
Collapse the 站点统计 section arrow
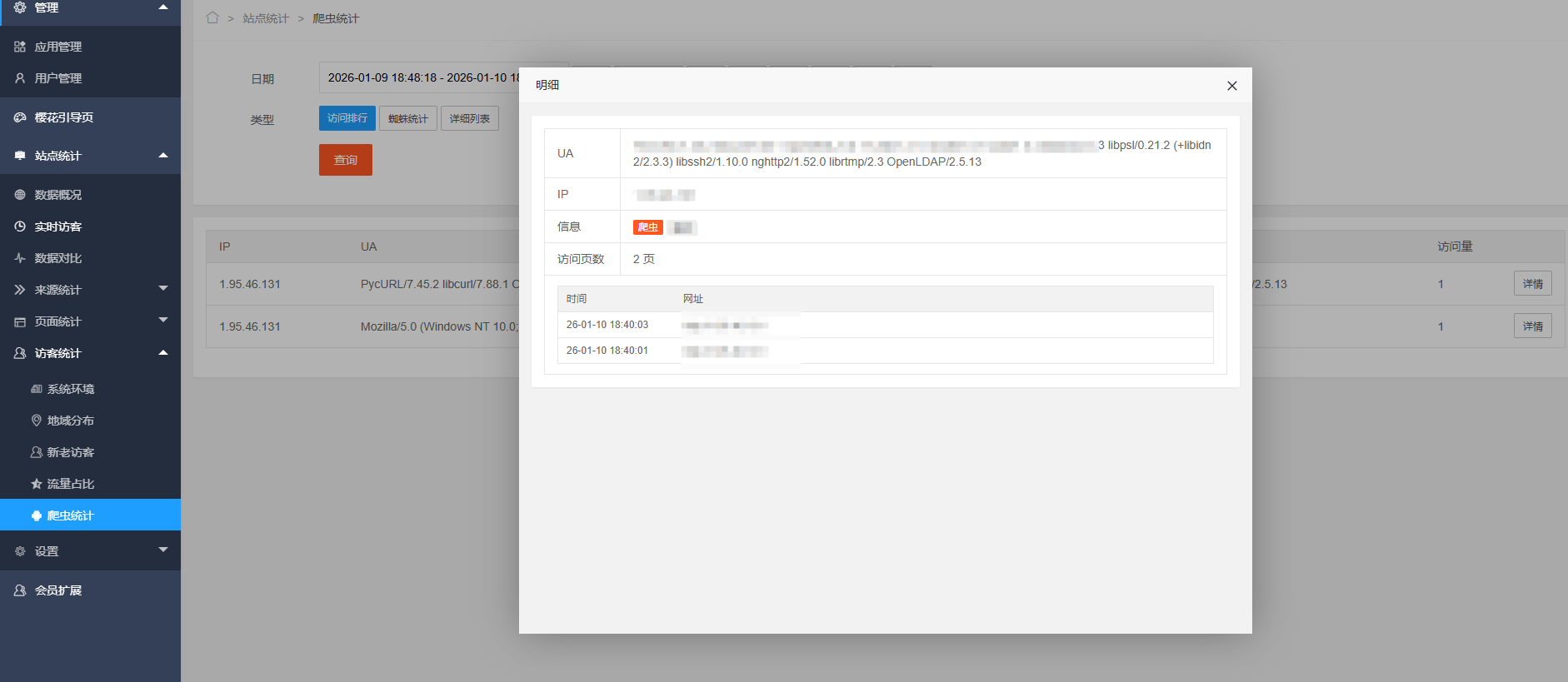point(163,156)
